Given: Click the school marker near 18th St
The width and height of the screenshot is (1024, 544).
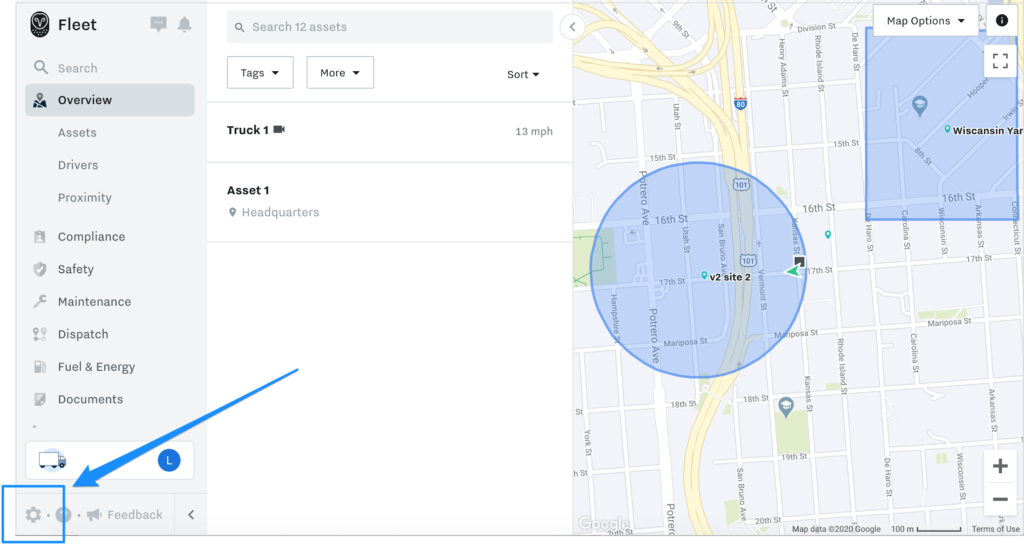Looking at the screenshot, I should pyautogui.click(x=786, y=408).
